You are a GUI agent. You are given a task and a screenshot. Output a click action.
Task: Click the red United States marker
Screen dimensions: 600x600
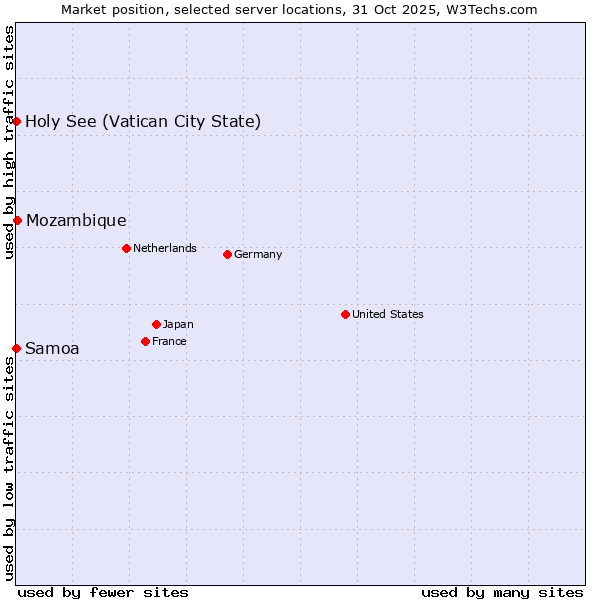[345, 314]
